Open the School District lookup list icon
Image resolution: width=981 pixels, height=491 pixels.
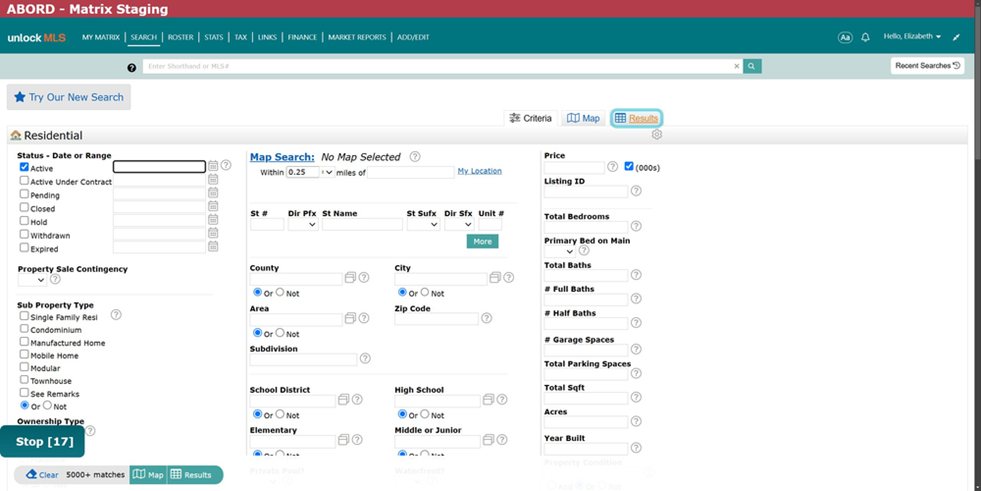point(343,399)
